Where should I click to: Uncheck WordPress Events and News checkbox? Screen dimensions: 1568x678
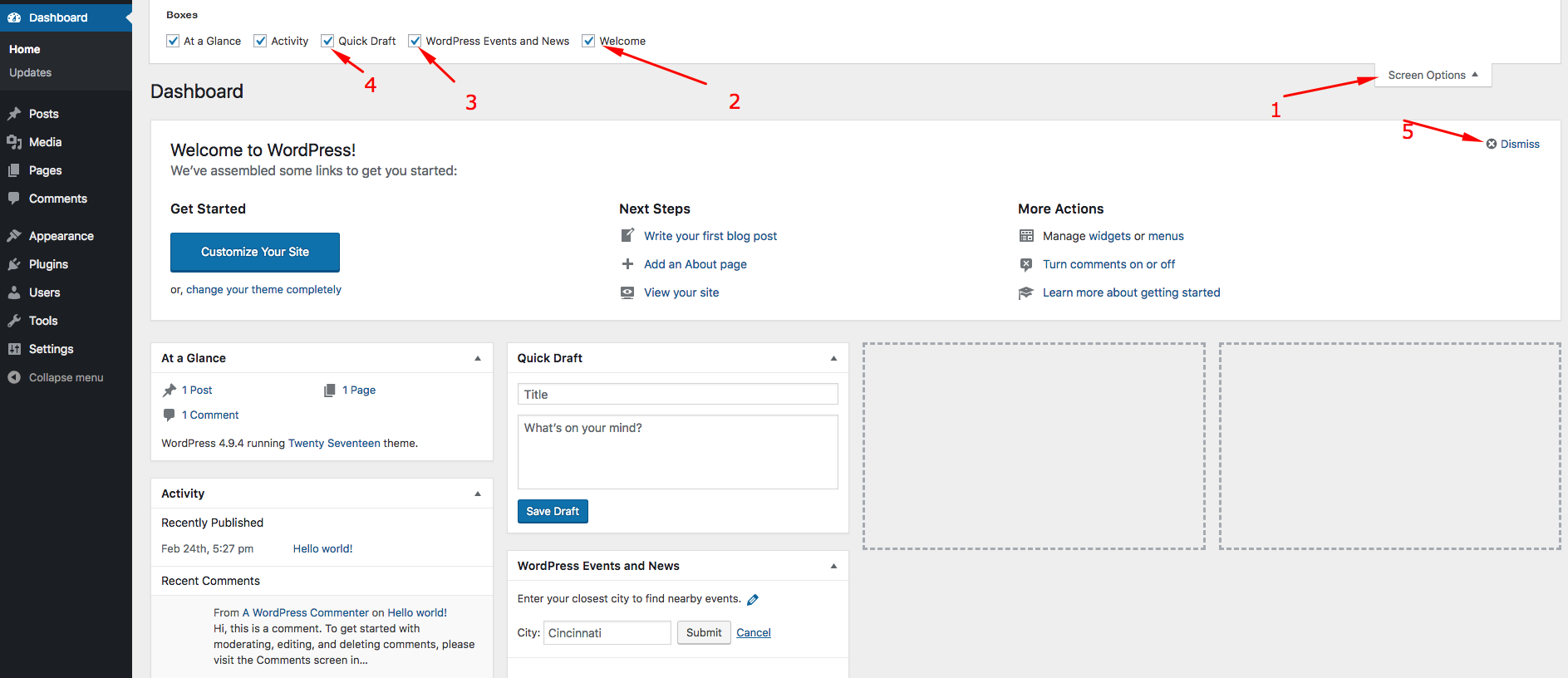pos(415,41)
